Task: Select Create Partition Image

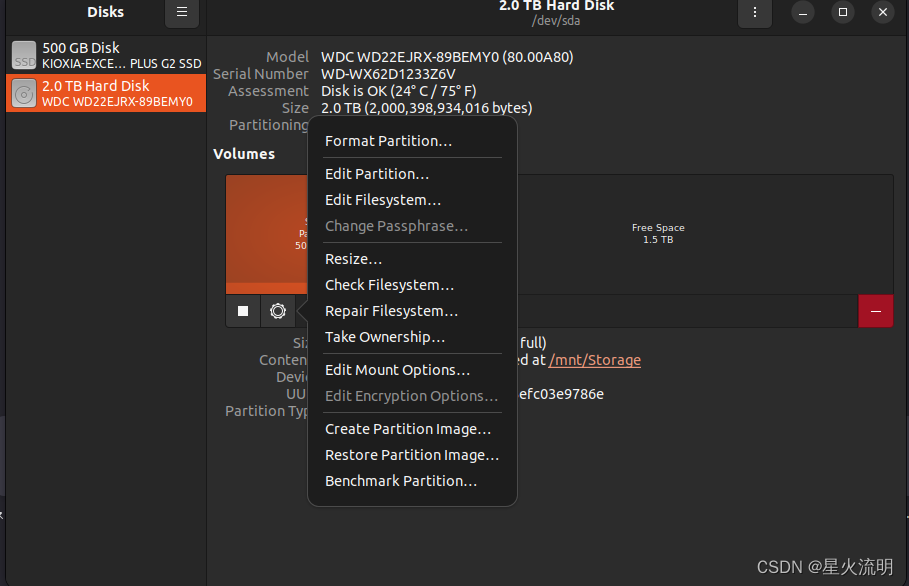Action: click(407, 428)
